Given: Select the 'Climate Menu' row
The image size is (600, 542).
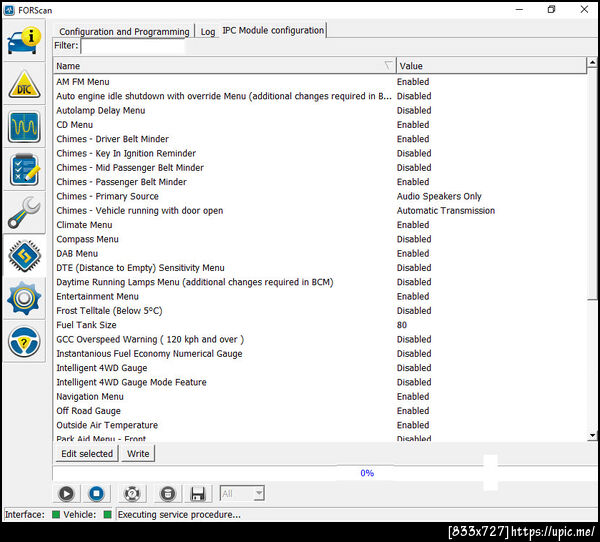Looking at the screenshot, I should (x=320, y=225).
